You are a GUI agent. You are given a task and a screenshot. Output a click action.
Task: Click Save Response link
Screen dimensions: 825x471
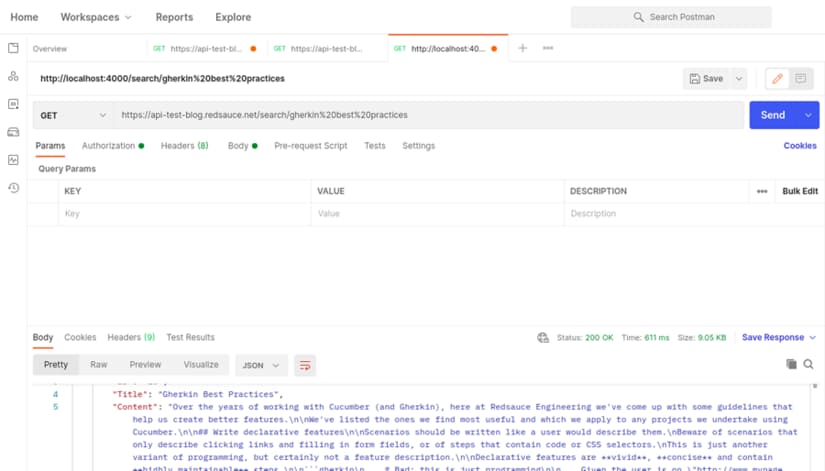(x=773, y=337)
